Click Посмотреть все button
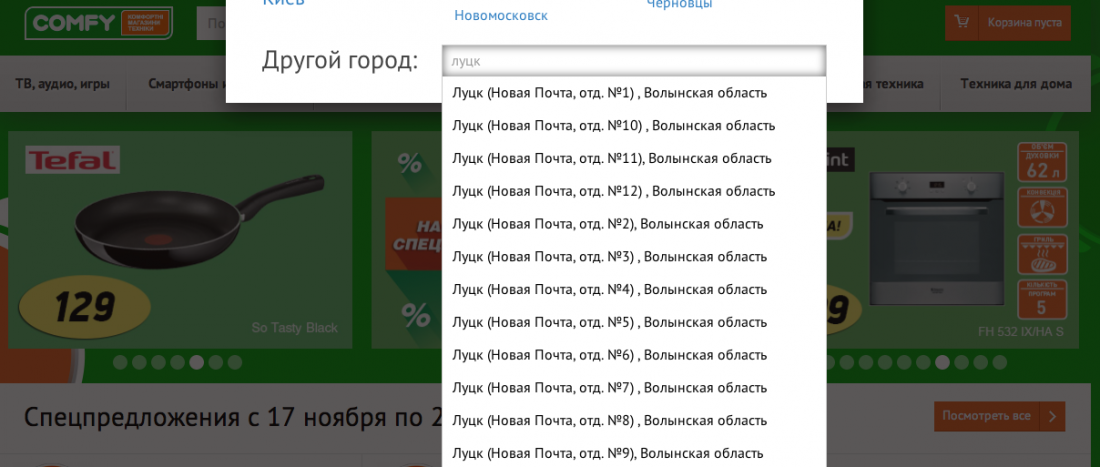 tap(986, 416)
